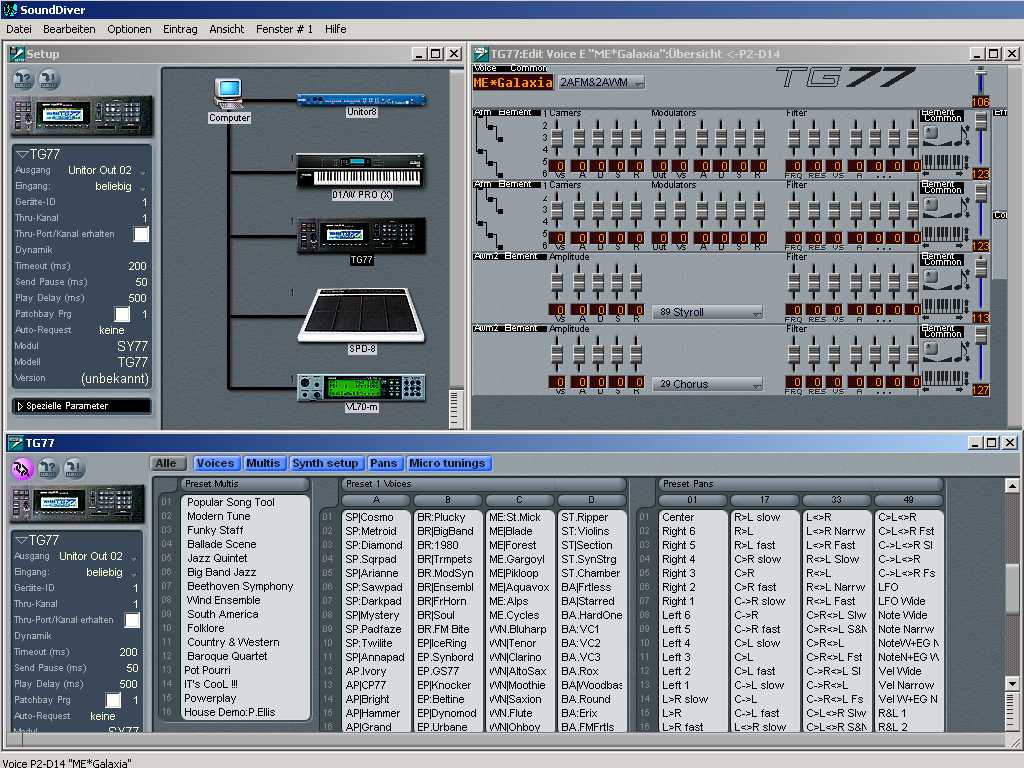Click the TG77 device picture in the TG77 window sidebar
This screenshot has width=1024, height=768.
pos(76,503)
